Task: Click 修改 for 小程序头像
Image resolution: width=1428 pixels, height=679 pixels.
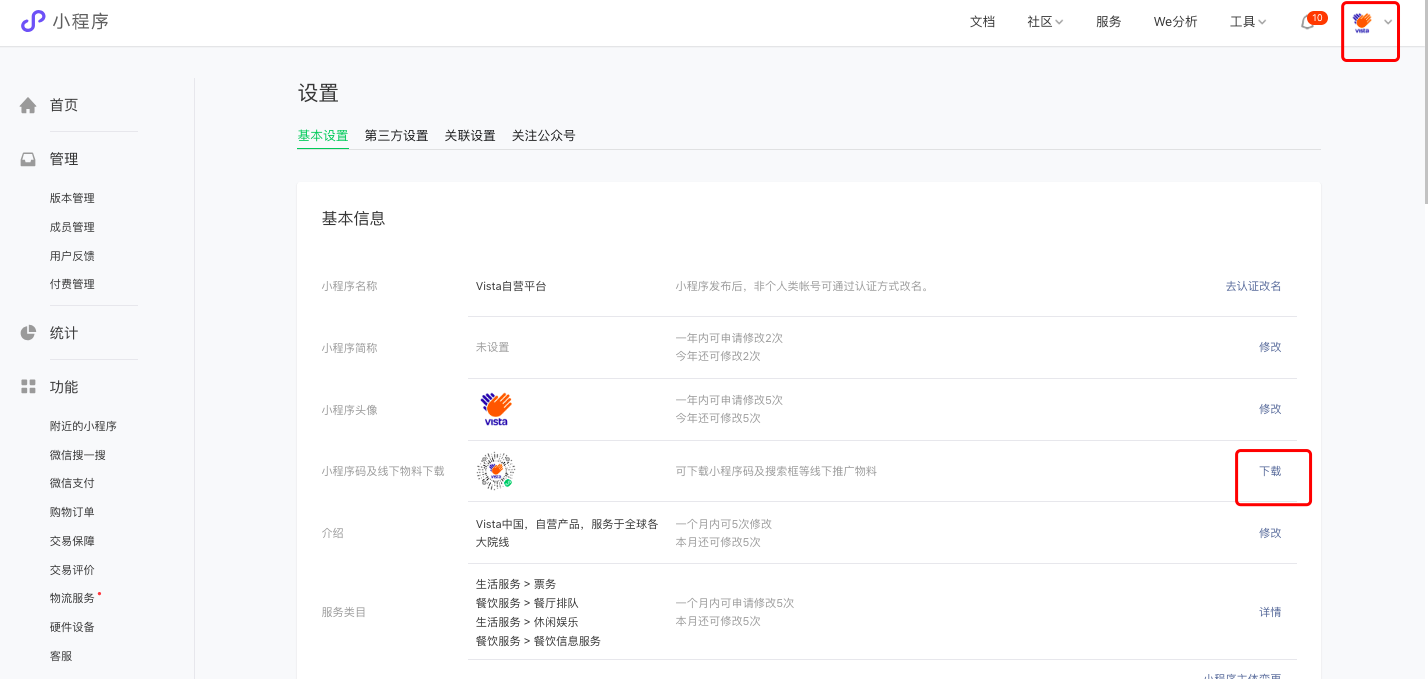Action: (1270, 409)
